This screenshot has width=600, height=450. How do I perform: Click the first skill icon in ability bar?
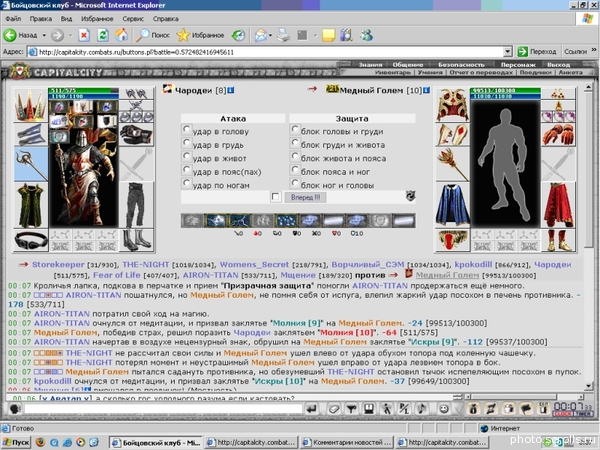point(192,221)
